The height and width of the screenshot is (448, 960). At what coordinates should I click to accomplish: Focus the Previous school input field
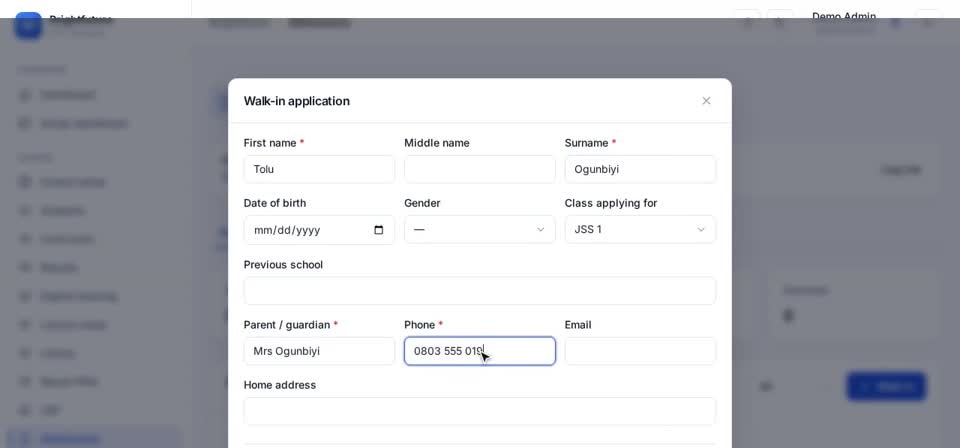click(x=479, y=291)
